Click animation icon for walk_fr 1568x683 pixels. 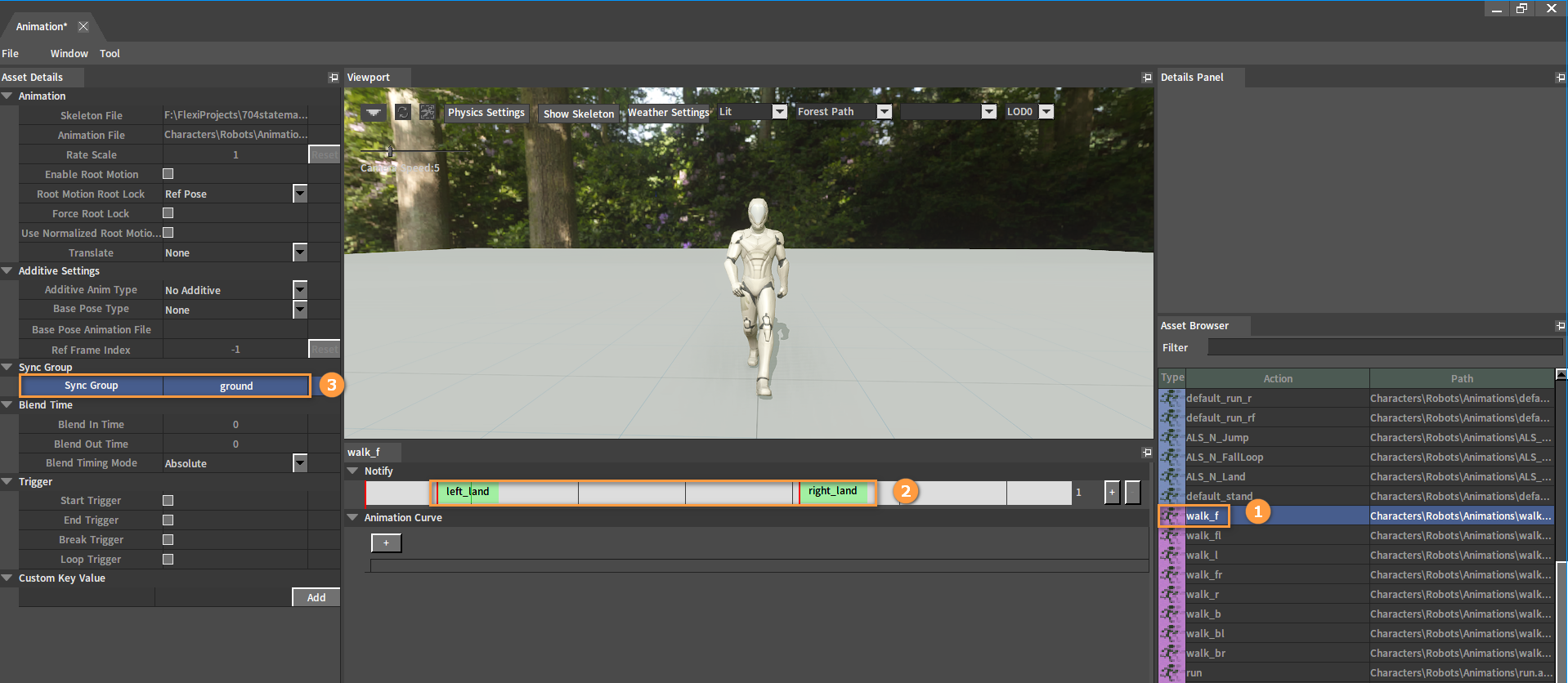click(1172, 574)
